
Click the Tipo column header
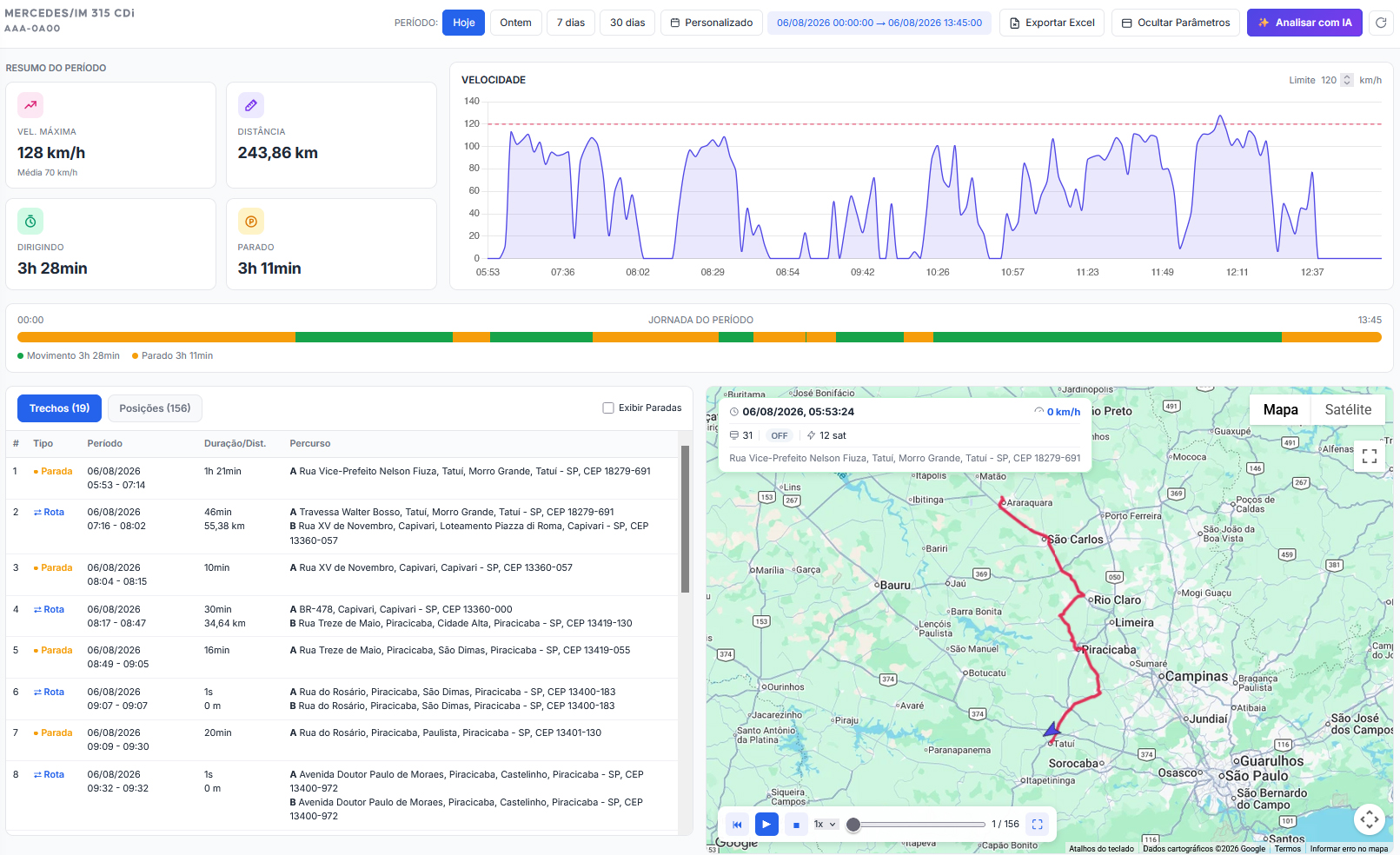click(43, 443)
